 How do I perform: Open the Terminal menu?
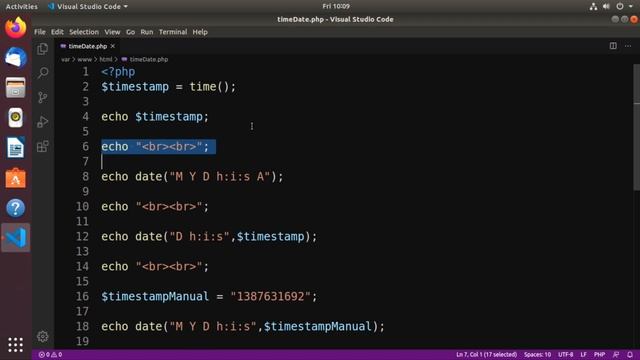coord(173,32)
